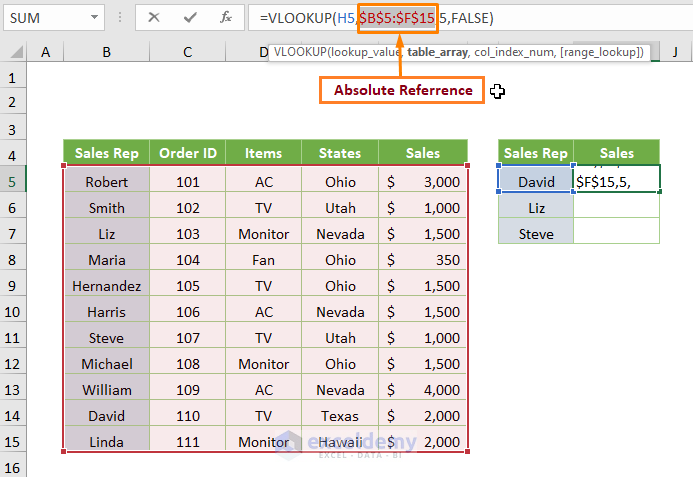693x477 pixels.
Task: Confirm the formula with the Enter checkmark
Action: tap(189, 18)
